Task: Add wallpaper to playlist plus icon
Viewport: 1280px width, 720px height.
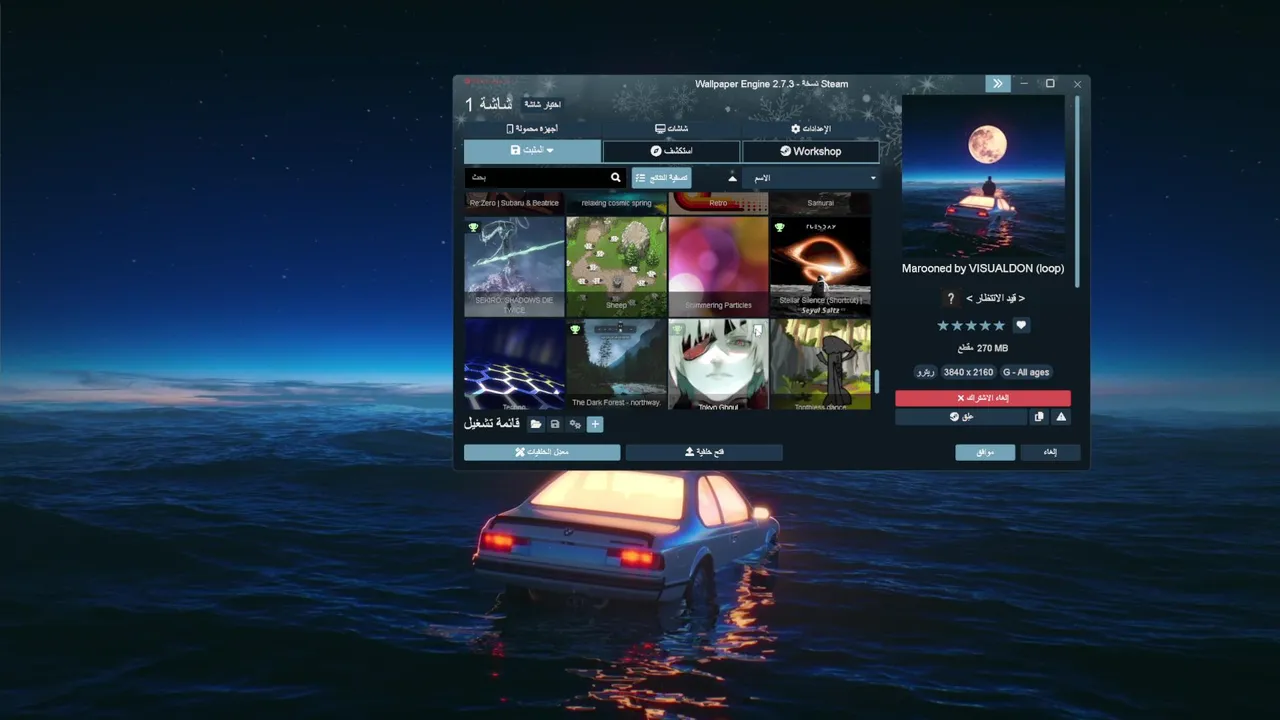Action: [x=595, y=424]
